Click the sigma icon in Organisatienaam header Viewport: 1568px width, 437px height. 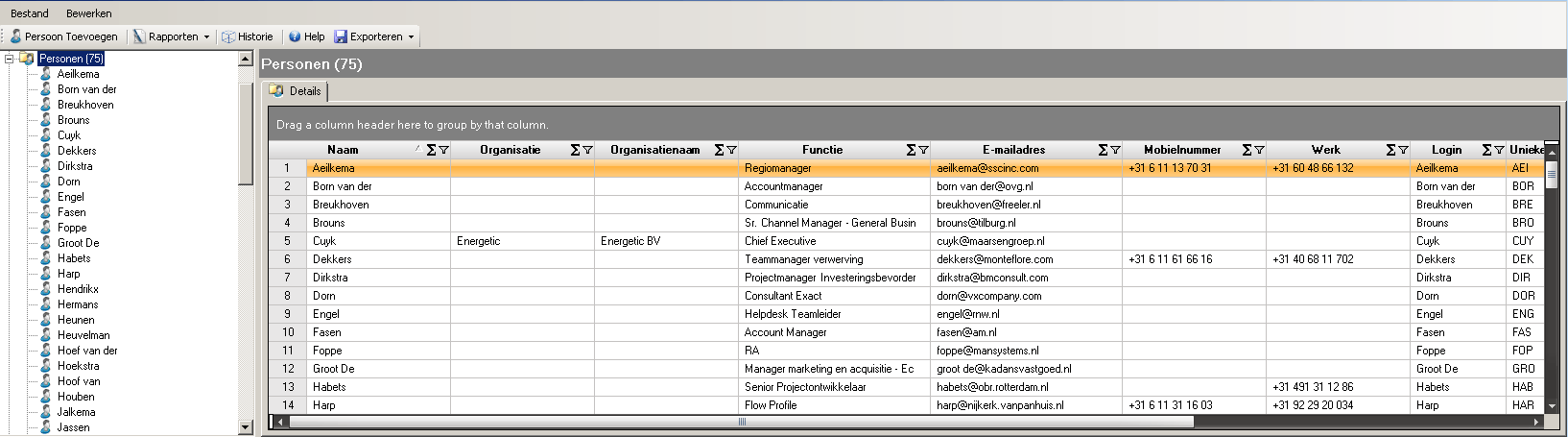(719, 150)
